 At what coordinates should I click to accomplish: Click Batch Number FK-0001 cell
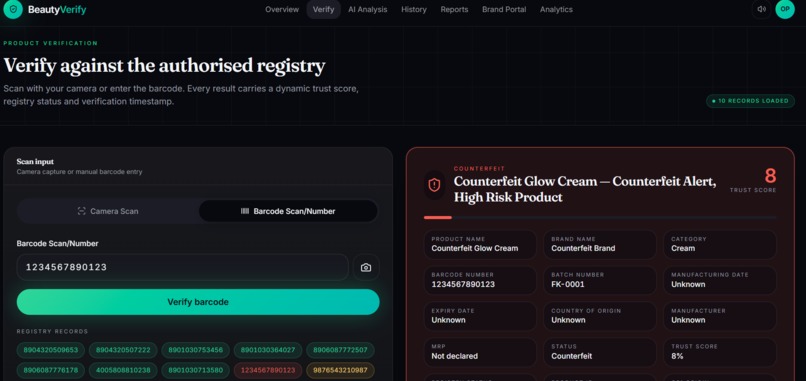(x=600, y=280)
